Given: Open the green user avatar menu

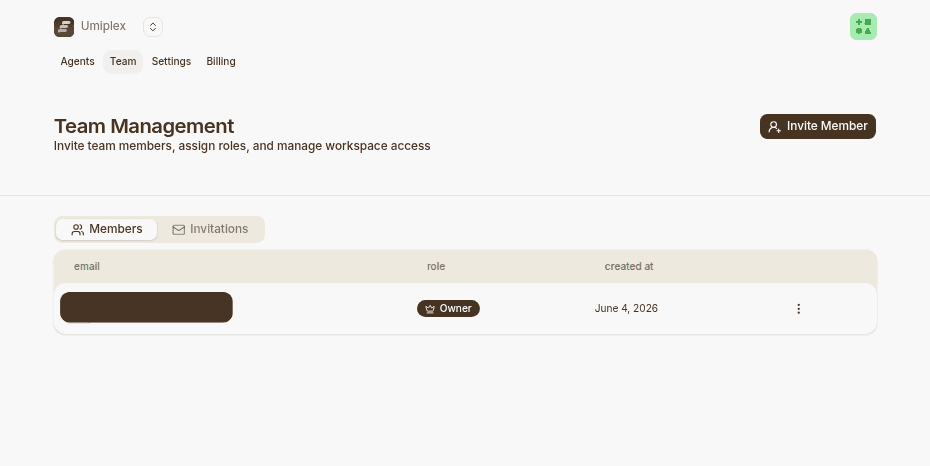Looking at the screenshot, I should (x=863, y=27).
